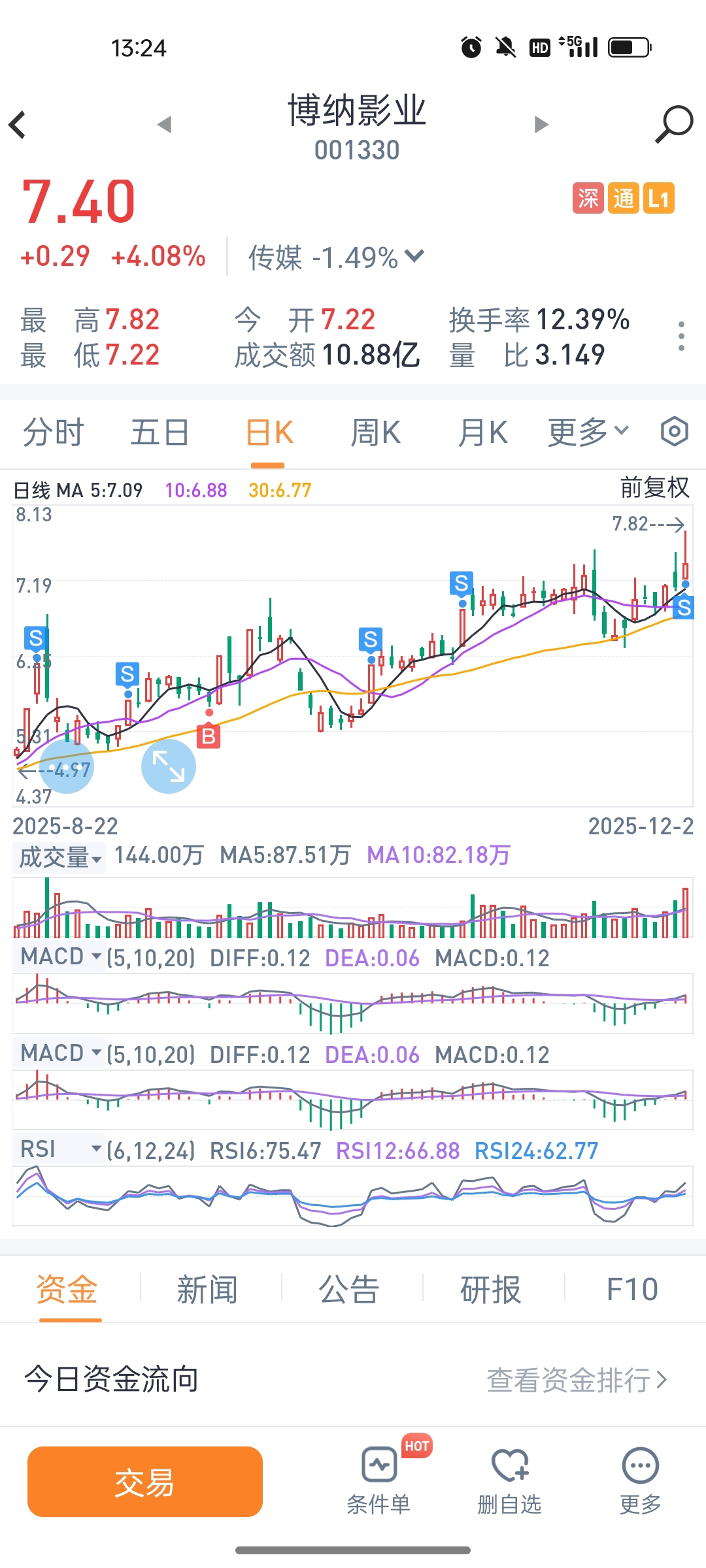This screenshot has height=1568, width=706.
Task: Open the search magnifier icon
Action: click(673, 124)
